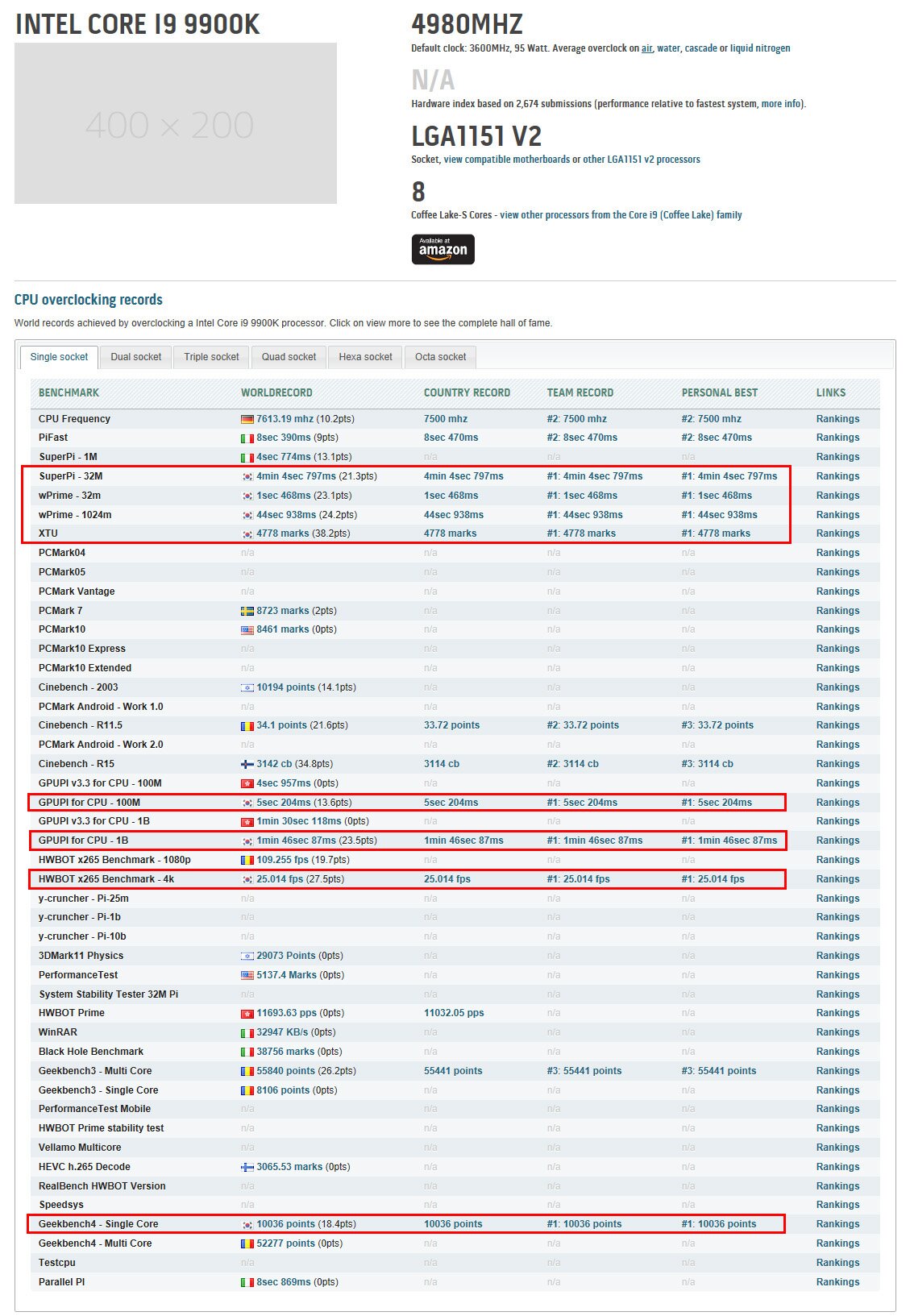The height and width of the screenshot is (1316, 910).
Task: Click the Italian flag in the WinRAR row
Action: [247, 1033]
